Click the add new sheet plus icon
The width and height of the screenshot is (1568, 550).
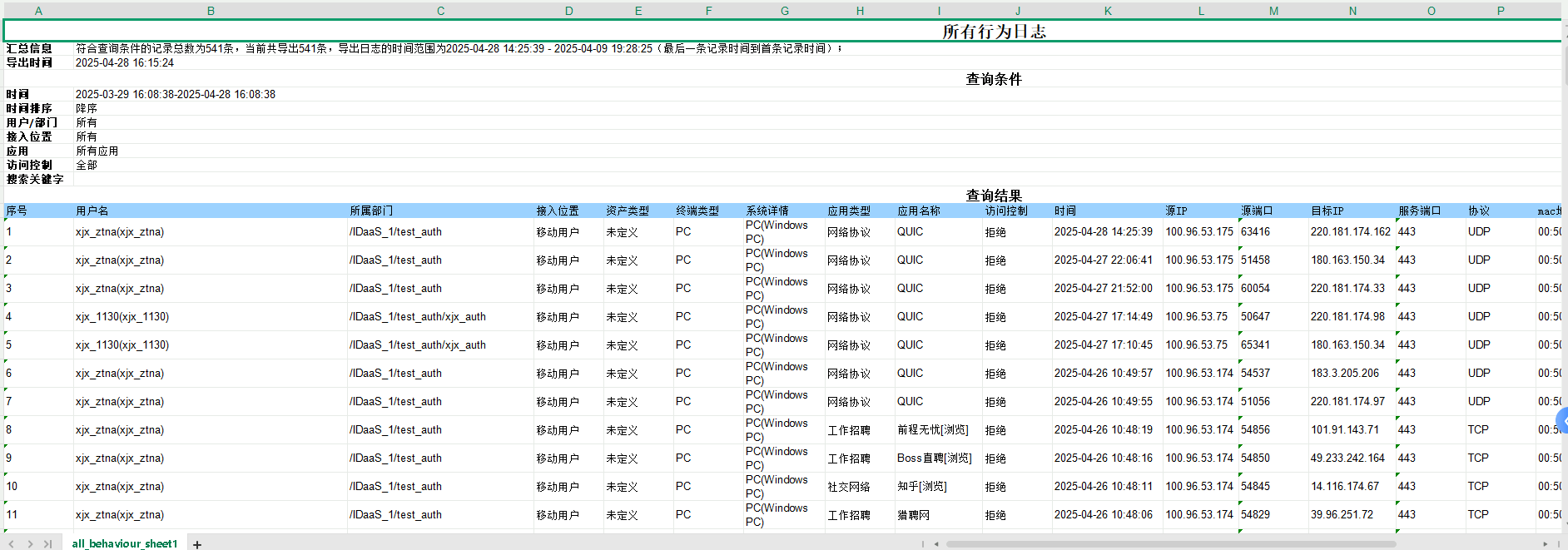click(197, 544)
